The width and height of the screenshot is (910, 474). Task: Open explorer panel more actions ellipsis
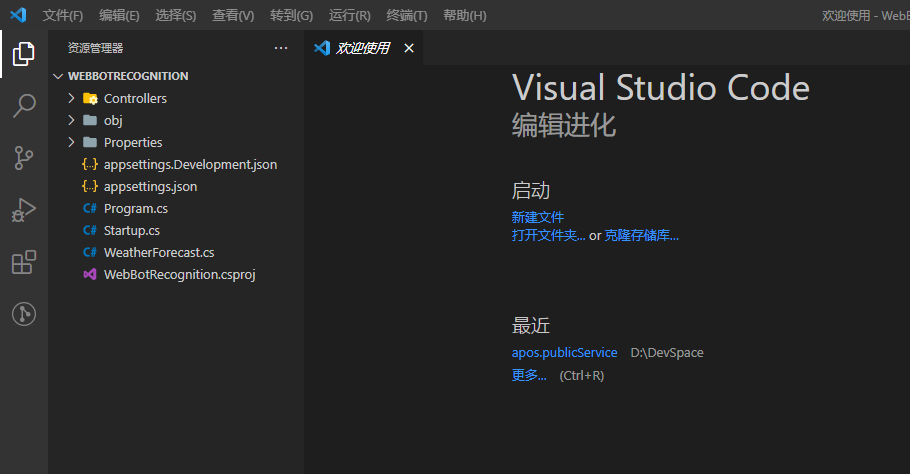click(280, 48)
